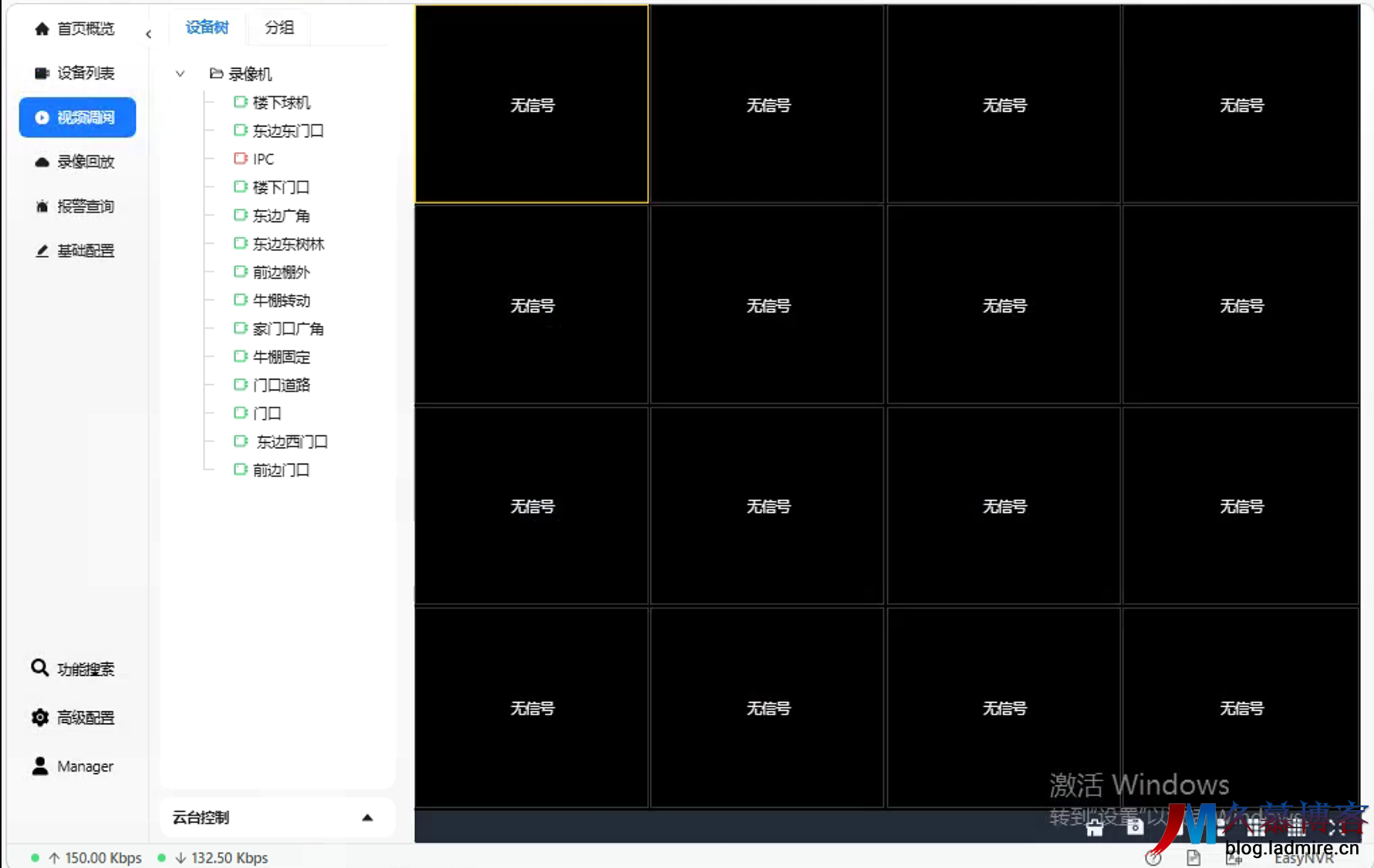
Task: Open 报警查询 alarm query
Action: click(x=75, y=207)
